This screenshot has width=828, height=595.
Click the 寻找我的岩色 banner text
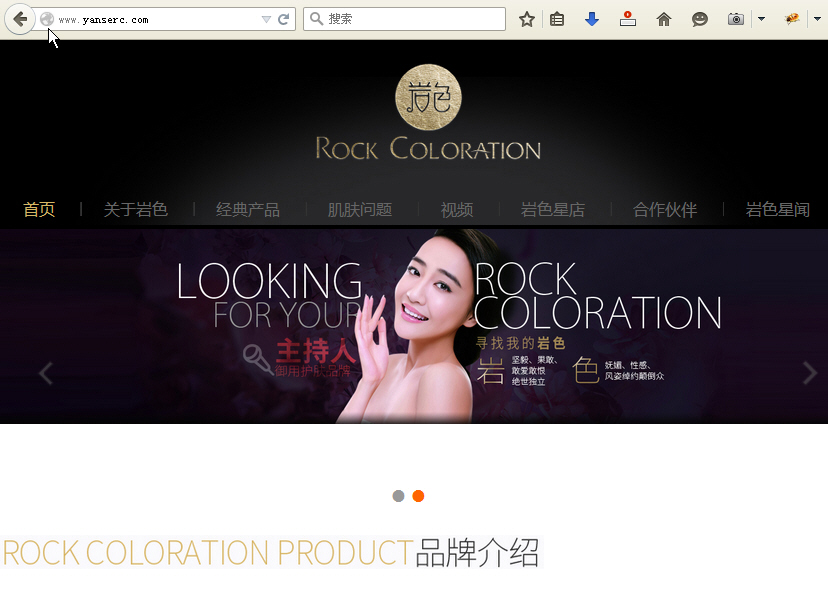520,343
